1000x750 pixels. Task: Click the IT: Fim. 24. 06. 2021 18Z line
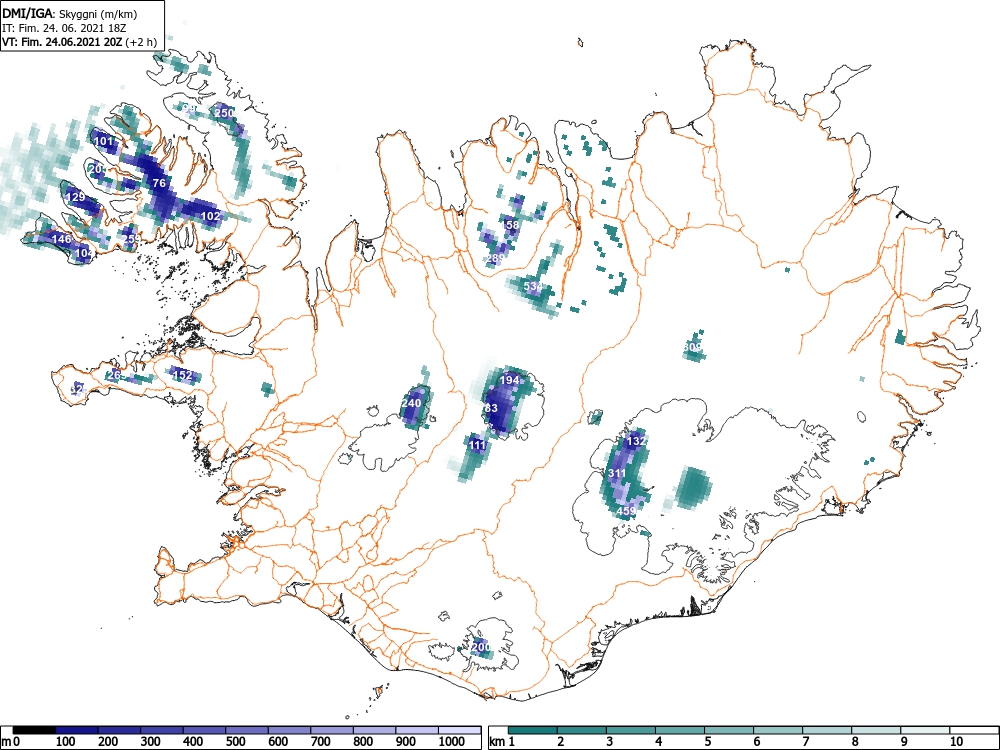click(64, 28)
